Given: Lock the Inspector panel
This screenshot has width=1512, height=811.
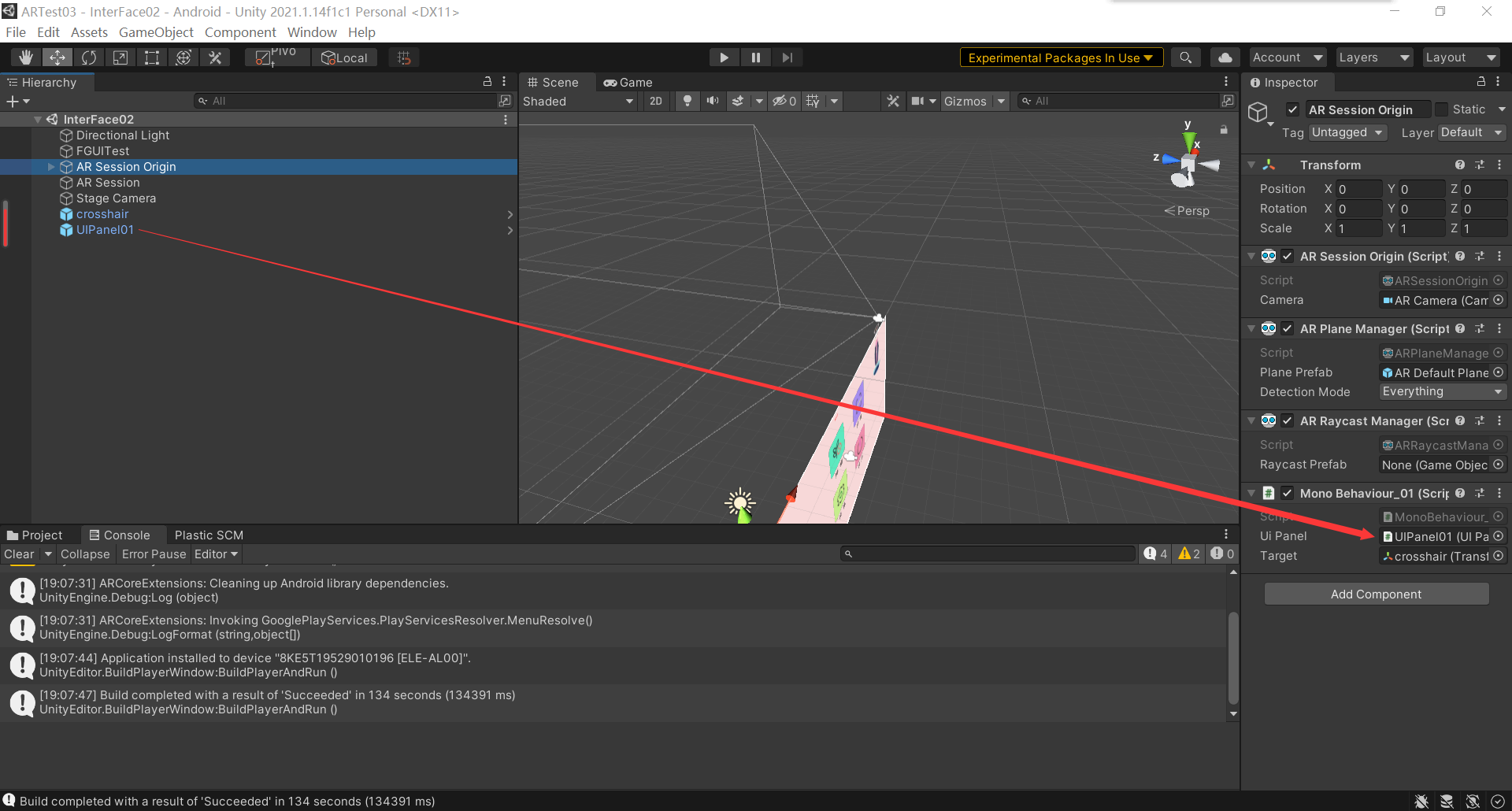Looking at the screenshot, I should point(1480,82).
